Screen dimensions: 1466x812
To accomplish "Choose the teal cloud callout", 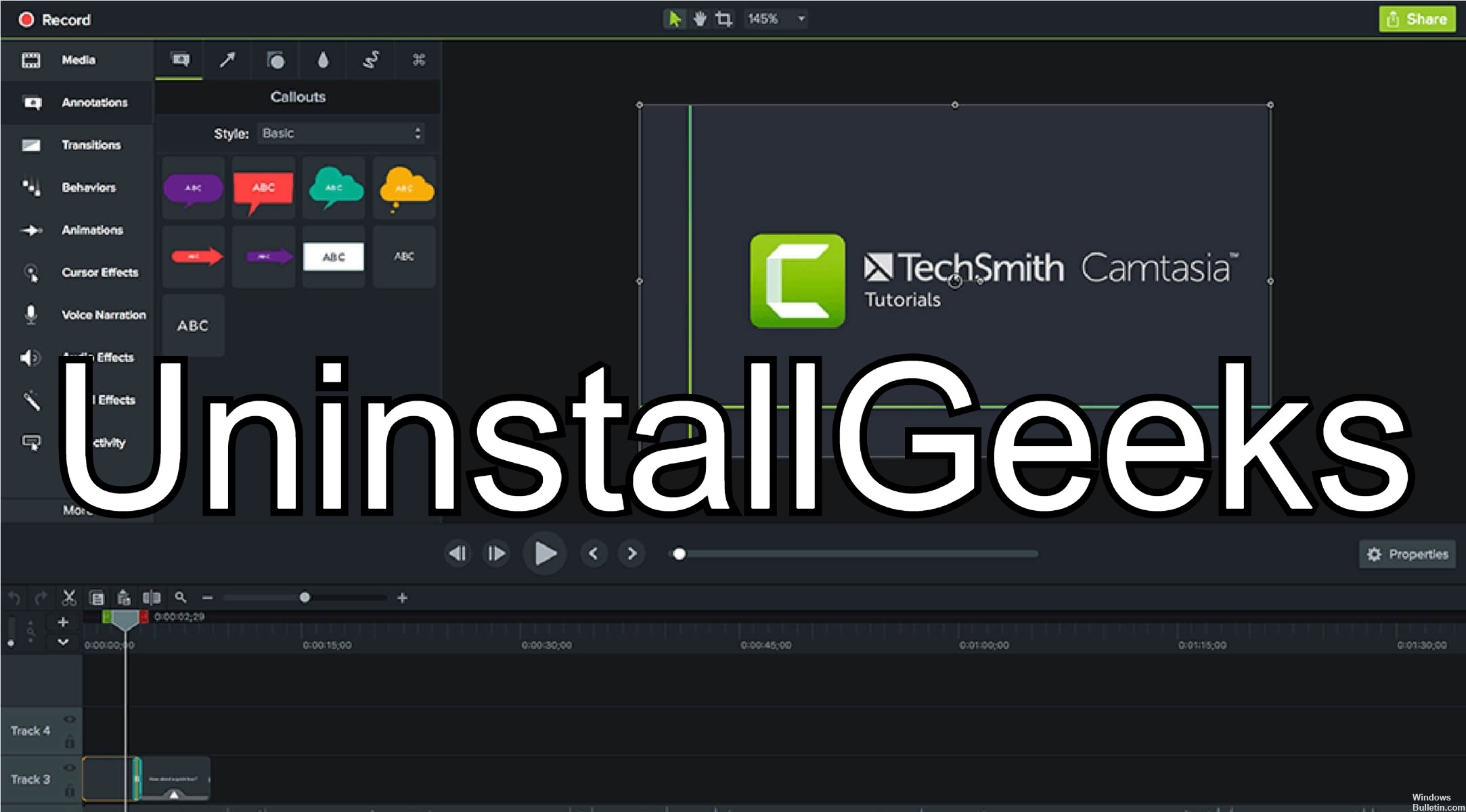I will pyautogui.click(x=334, y=188).
